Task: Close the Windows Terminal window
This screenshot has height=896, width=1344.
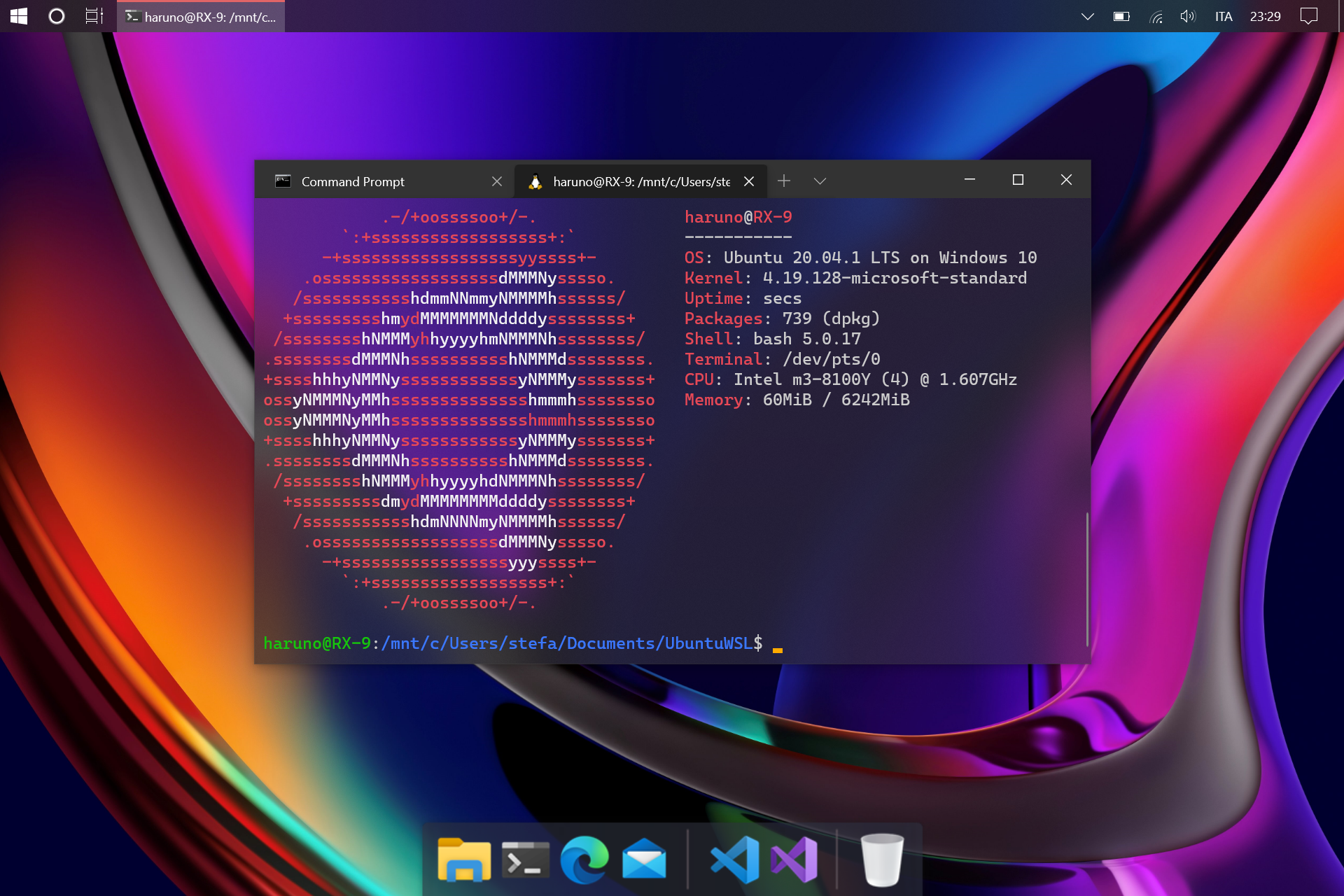Action: coord(1066,180)
